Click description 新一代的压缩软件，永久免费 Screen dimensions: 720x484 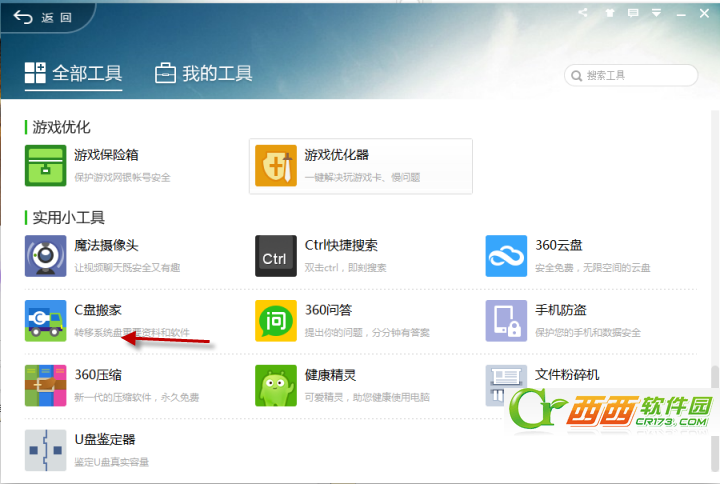click(137, 397)
